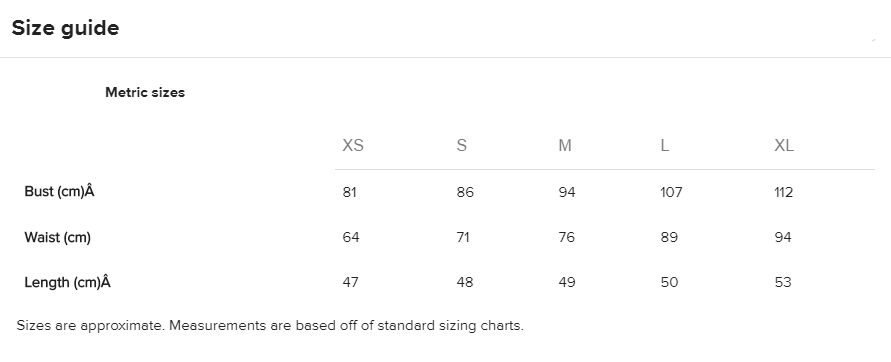
Task: Click the sizes are approximate note
Action: pos(270,326)
